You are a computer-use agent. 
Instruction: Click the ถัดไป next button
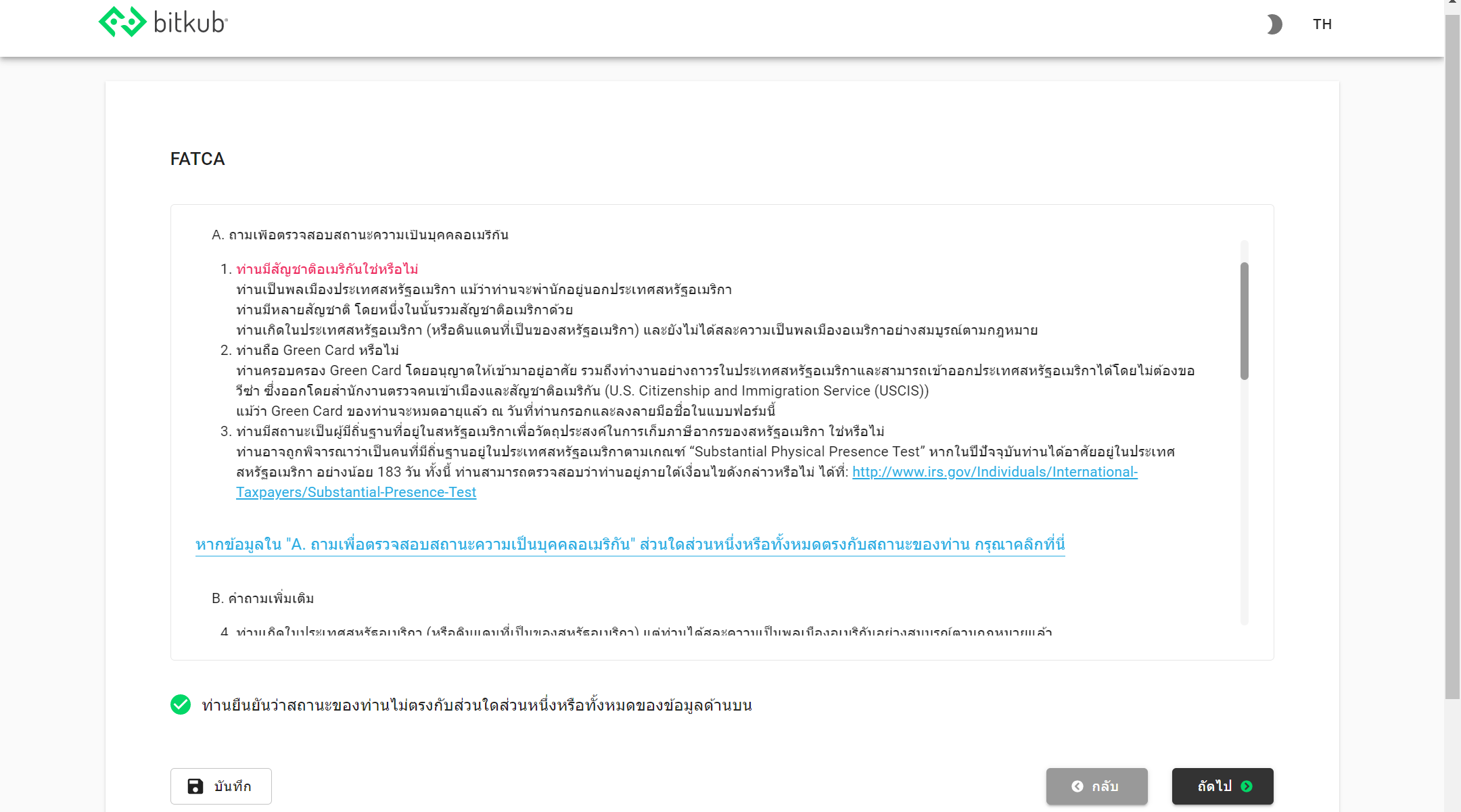point(1222,786)
